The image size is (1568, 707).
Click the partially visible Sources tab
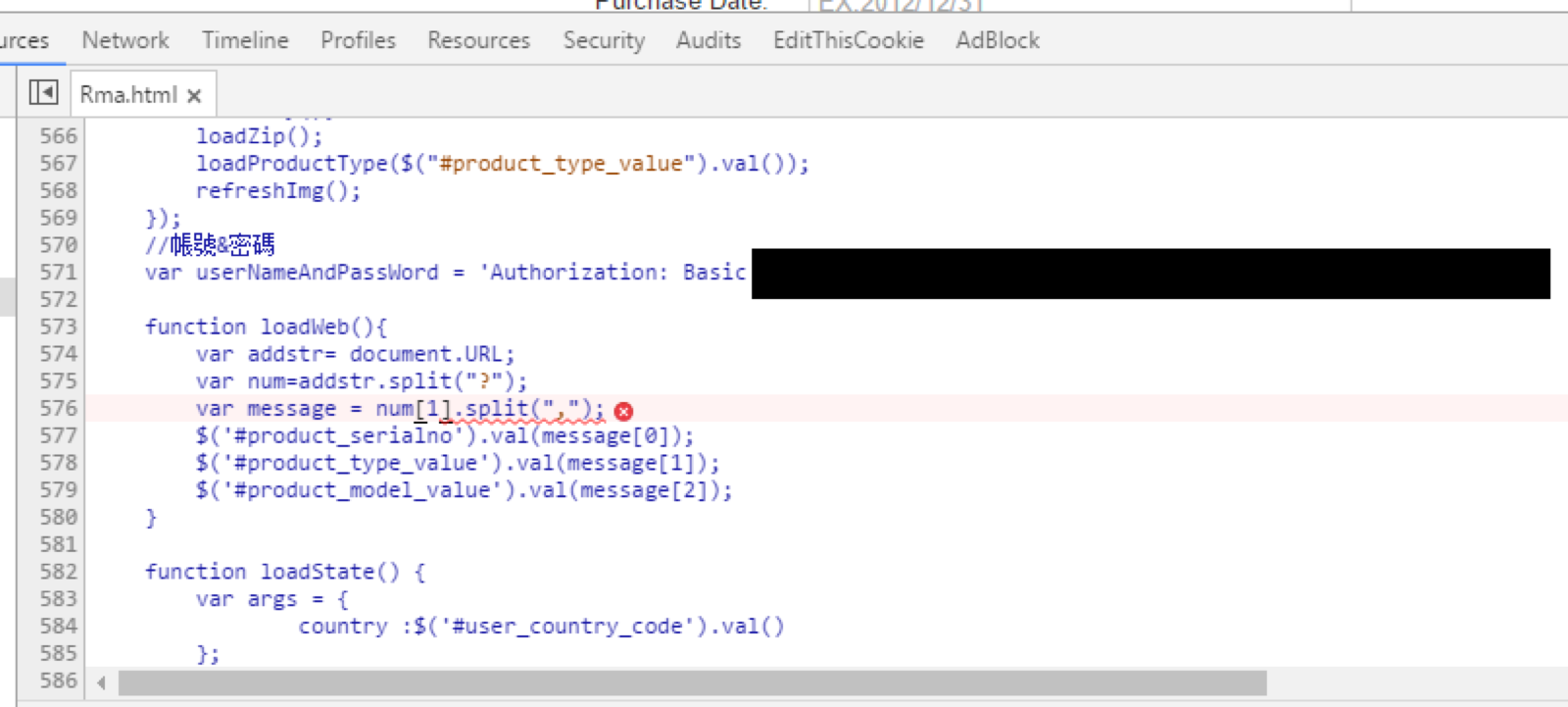tap(24, 40)
